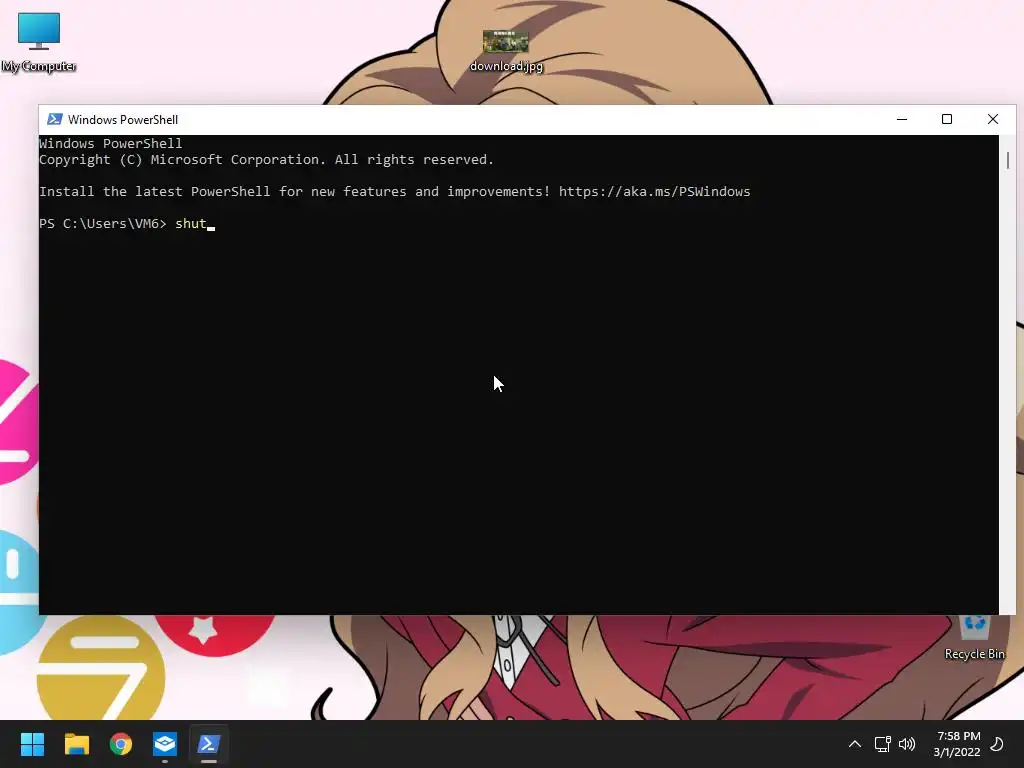1024x768 pixels.
Task: Open the Windows Start menu
Action: (x=32, y=744)
